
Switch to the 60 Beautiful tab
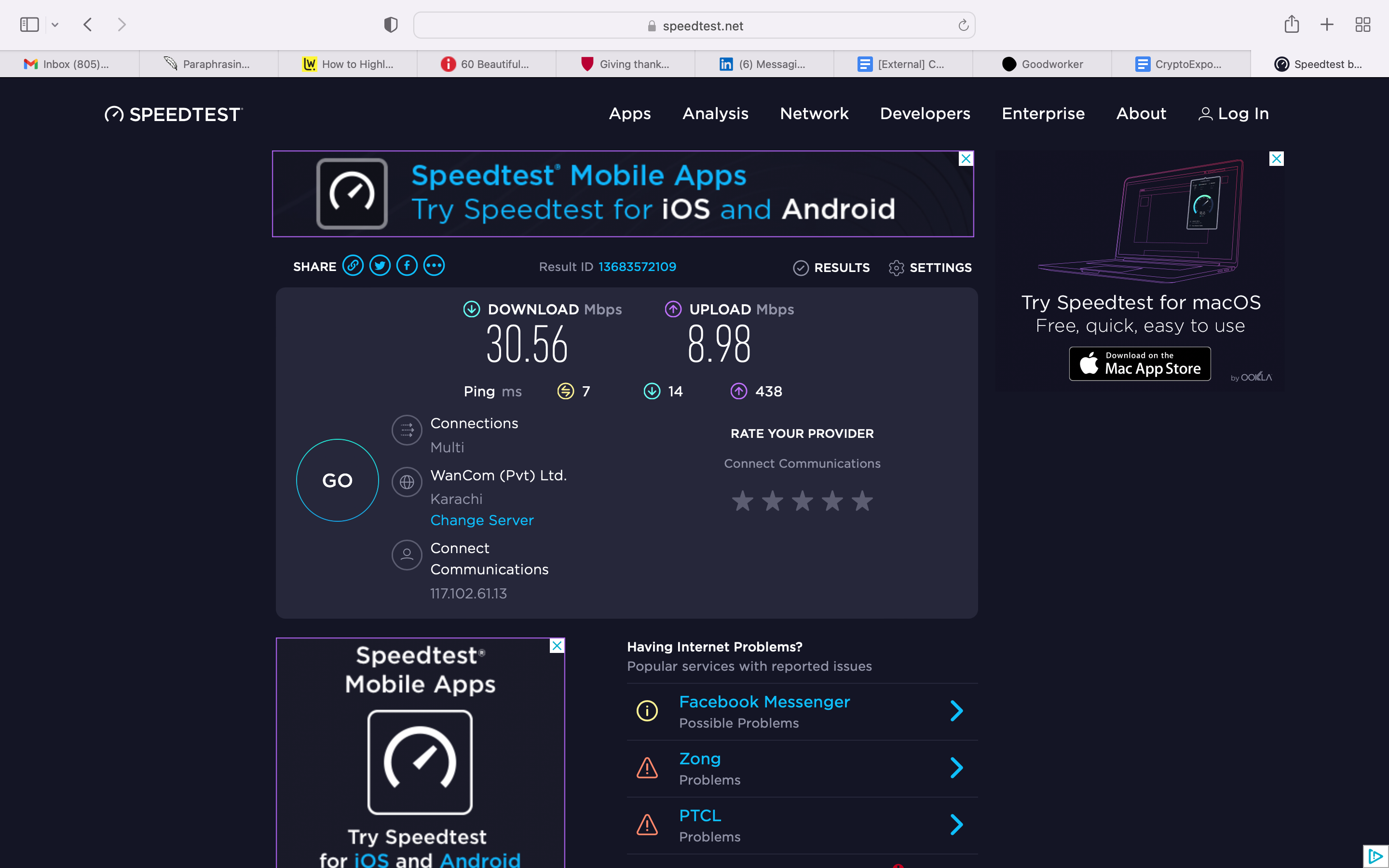coord(486,64)
